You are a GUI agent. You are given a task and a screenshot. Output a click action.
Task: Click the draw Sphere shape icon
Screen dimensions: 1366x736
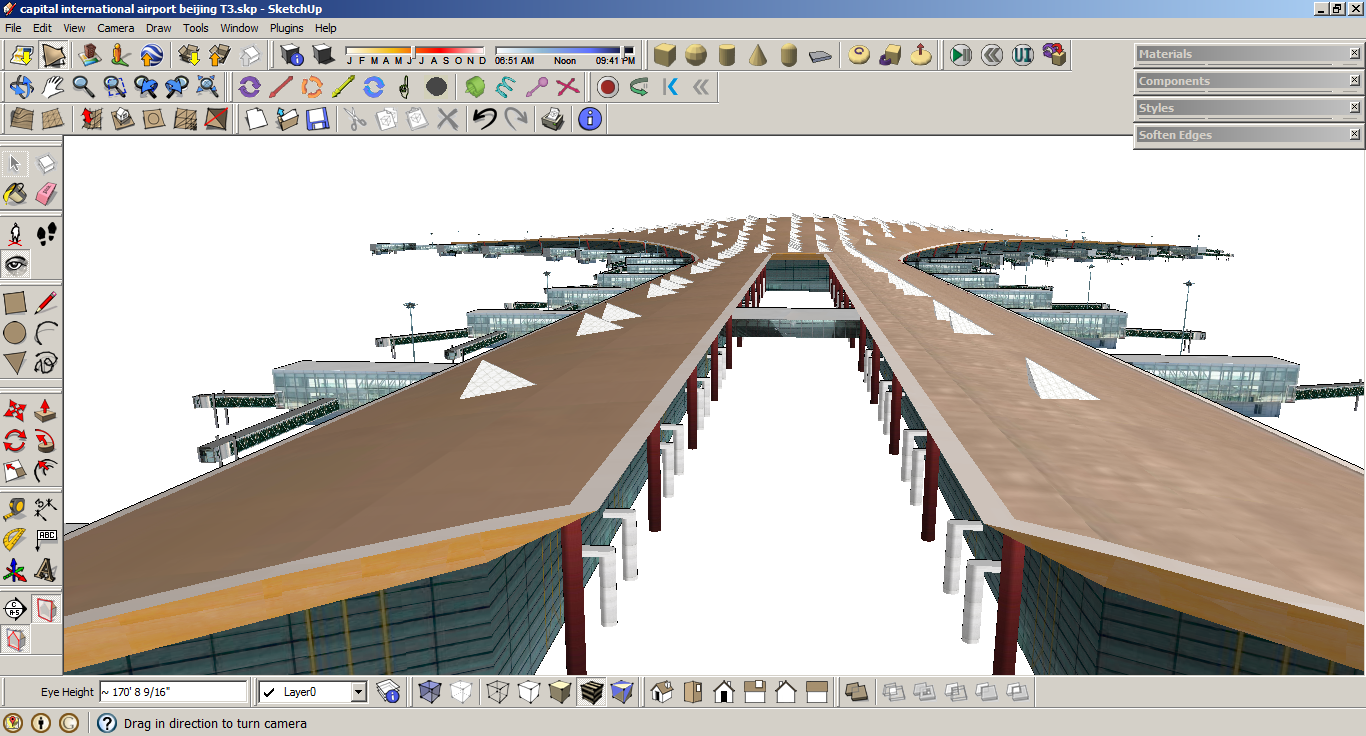click(x=696, y=55)
